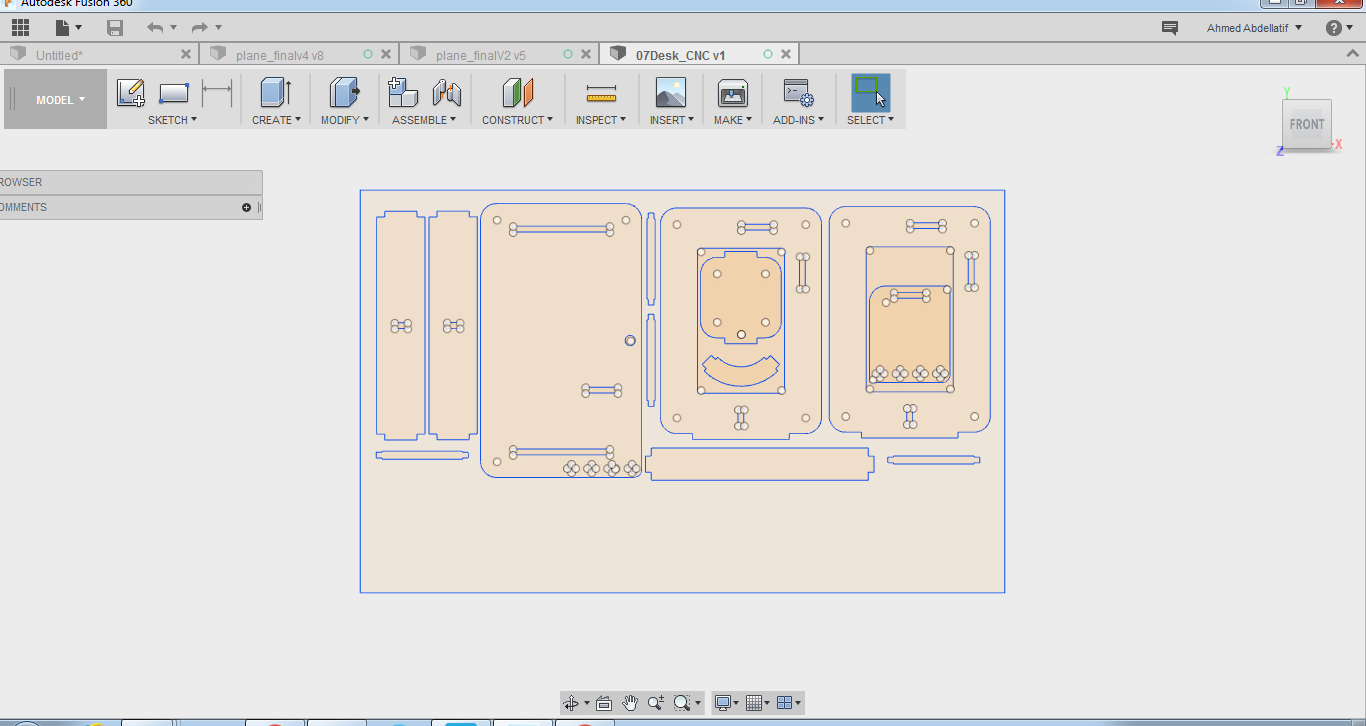
Task: Click the Look At tool icon
Action: (604, 703)
